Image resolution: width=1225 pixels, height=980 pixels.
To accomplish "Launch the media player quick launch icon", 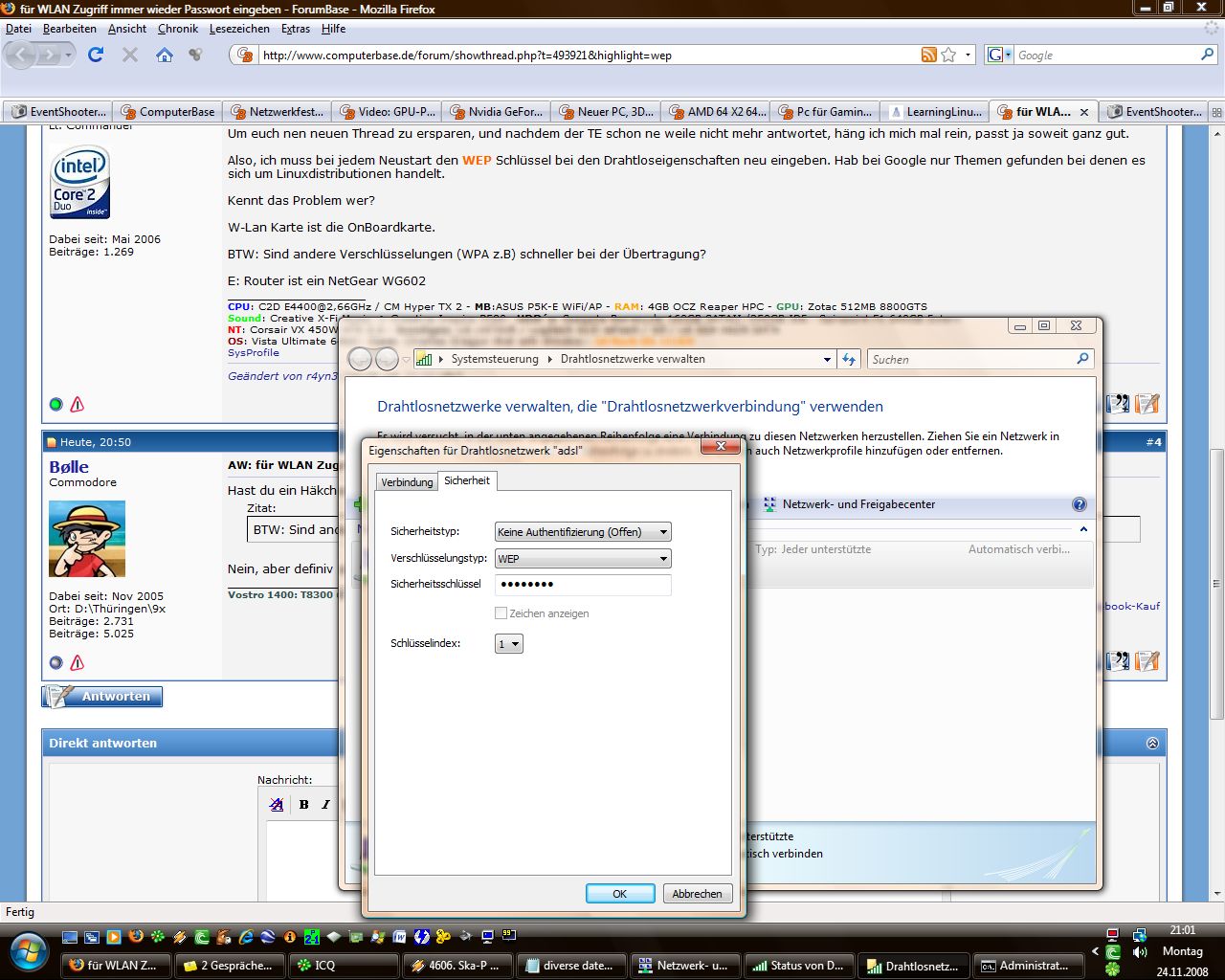I will click(113, 936).
